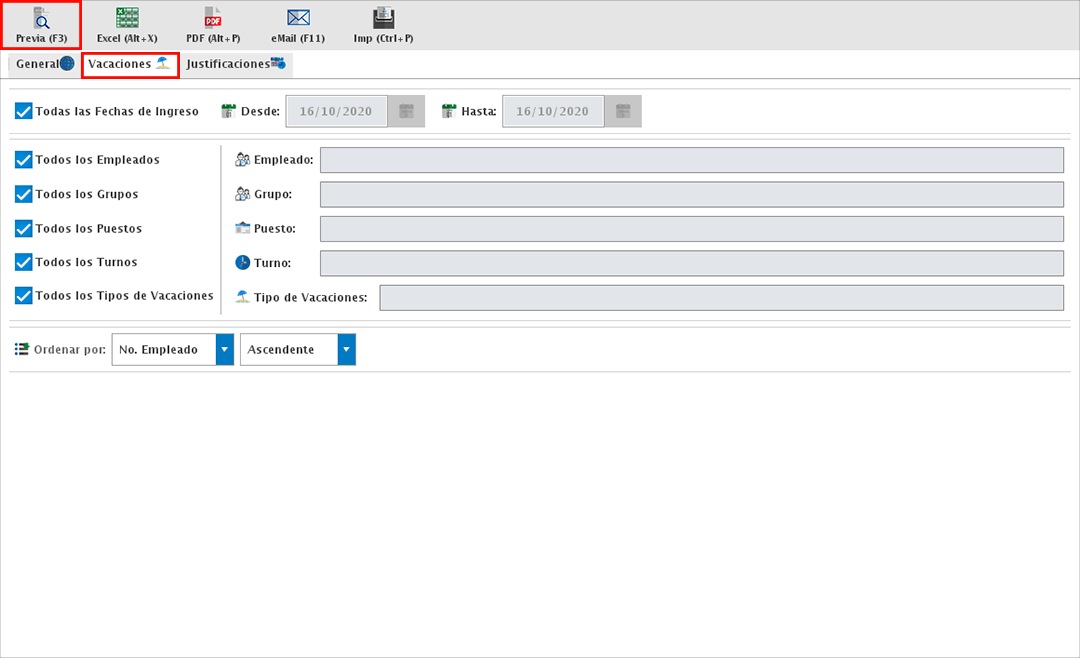Click the clock icon beside Turno
Screen dimensions: 1080x658
coord(242,263)
